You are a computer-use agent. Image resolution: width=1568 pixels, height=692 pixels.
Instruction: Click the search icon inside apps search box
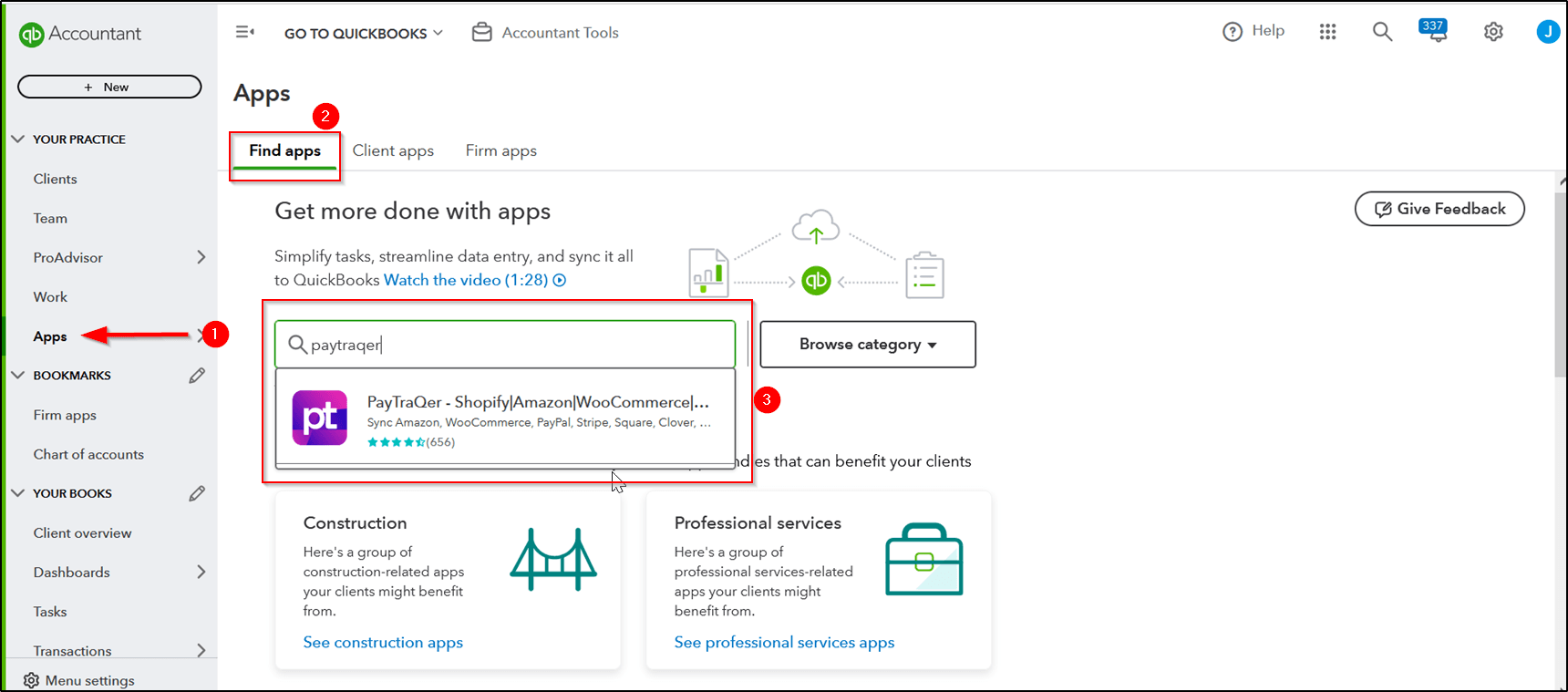(x=297, y=345)
